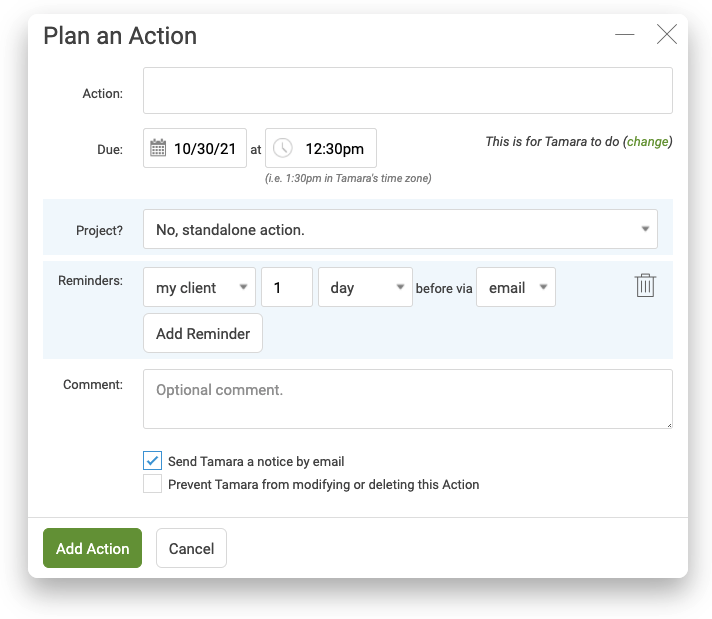Click the due date 10/30/21 field

click(x=195, y=148)
